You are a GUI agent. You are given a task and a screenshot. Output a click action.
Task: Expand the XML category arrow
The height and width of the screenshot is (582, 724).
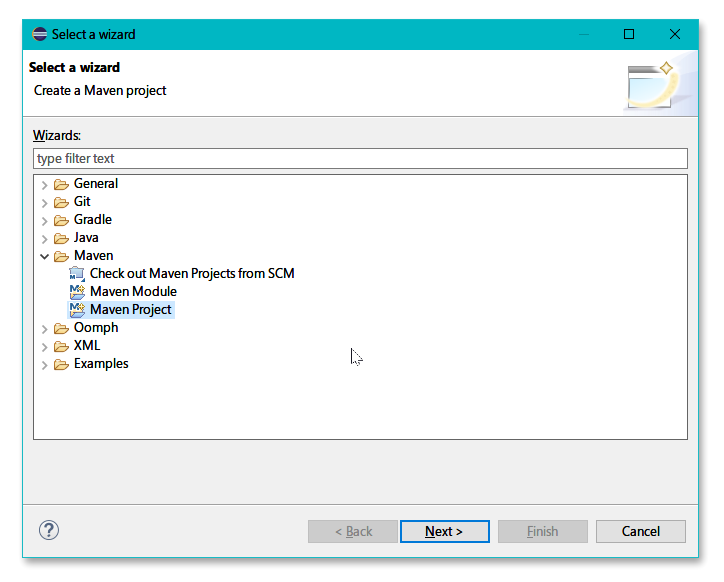(x=44, y=347)
